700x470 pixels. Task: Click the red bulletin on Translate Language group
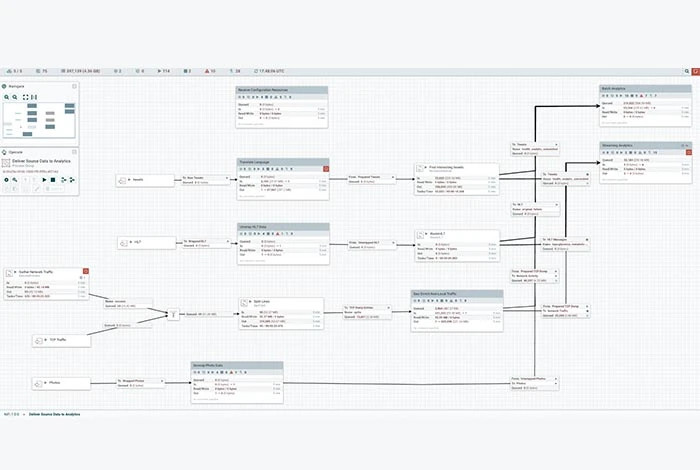326,169
